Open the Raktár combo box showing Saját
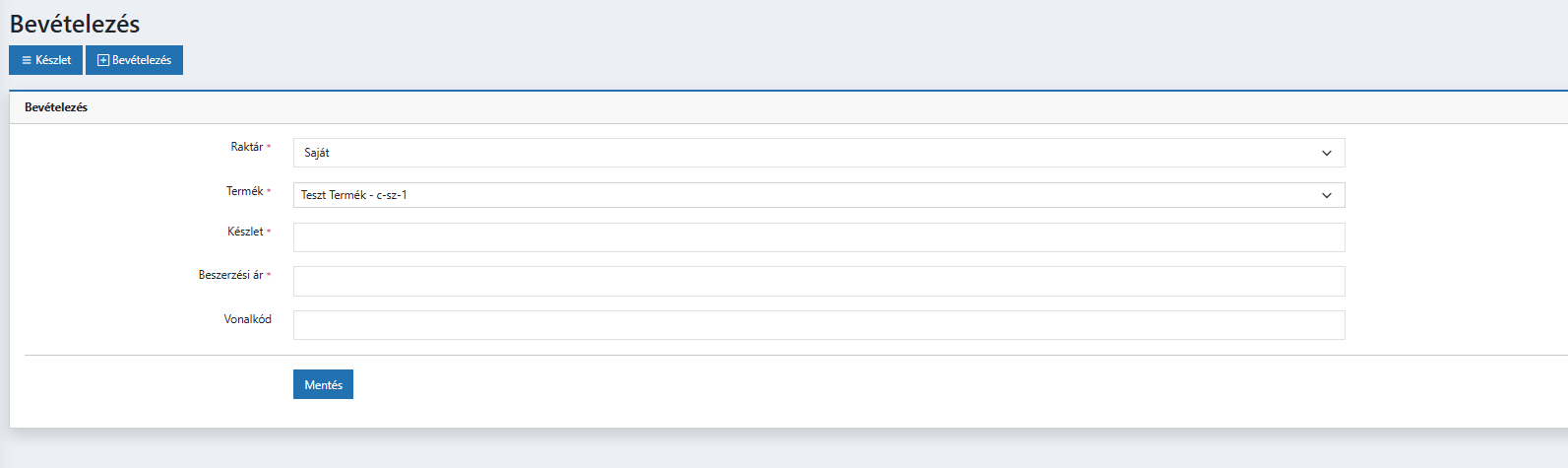The width and height of the screenshot is (1568, 468). click(807, 153)
